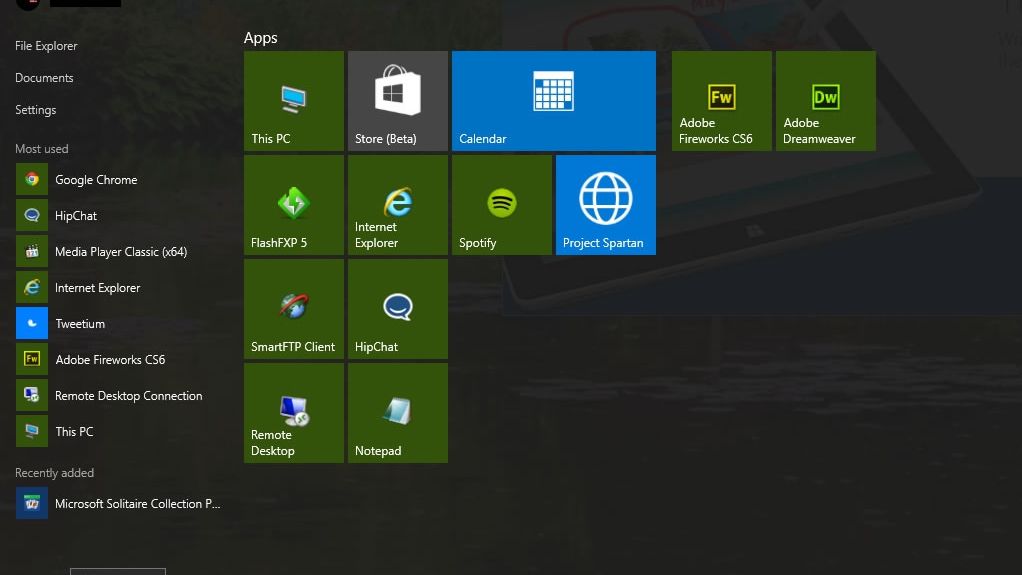
Task: Click This PC icon in Most used
Action: click(x=32, y=431)
